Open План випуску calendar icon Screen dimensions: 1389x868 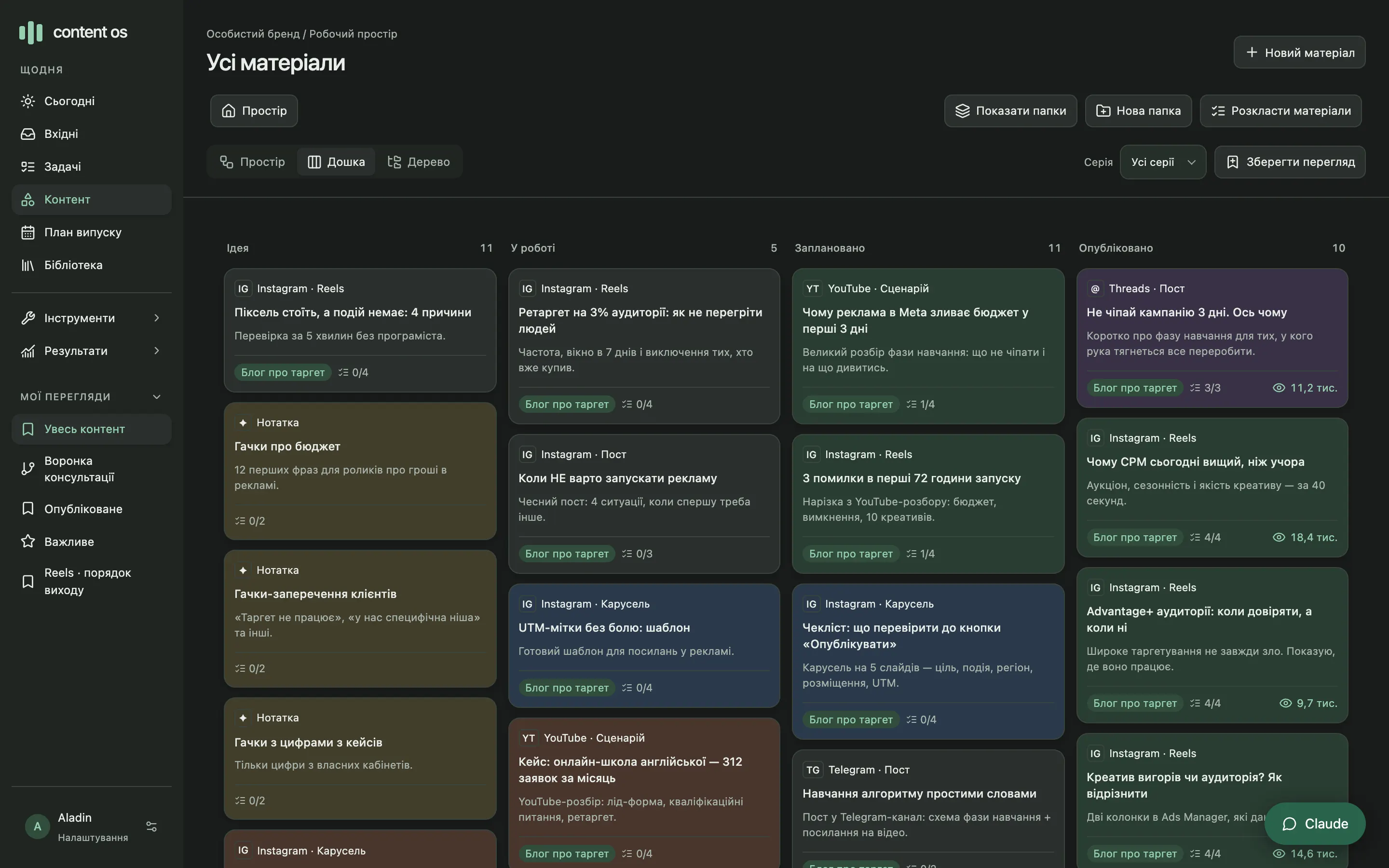point(27,232)
